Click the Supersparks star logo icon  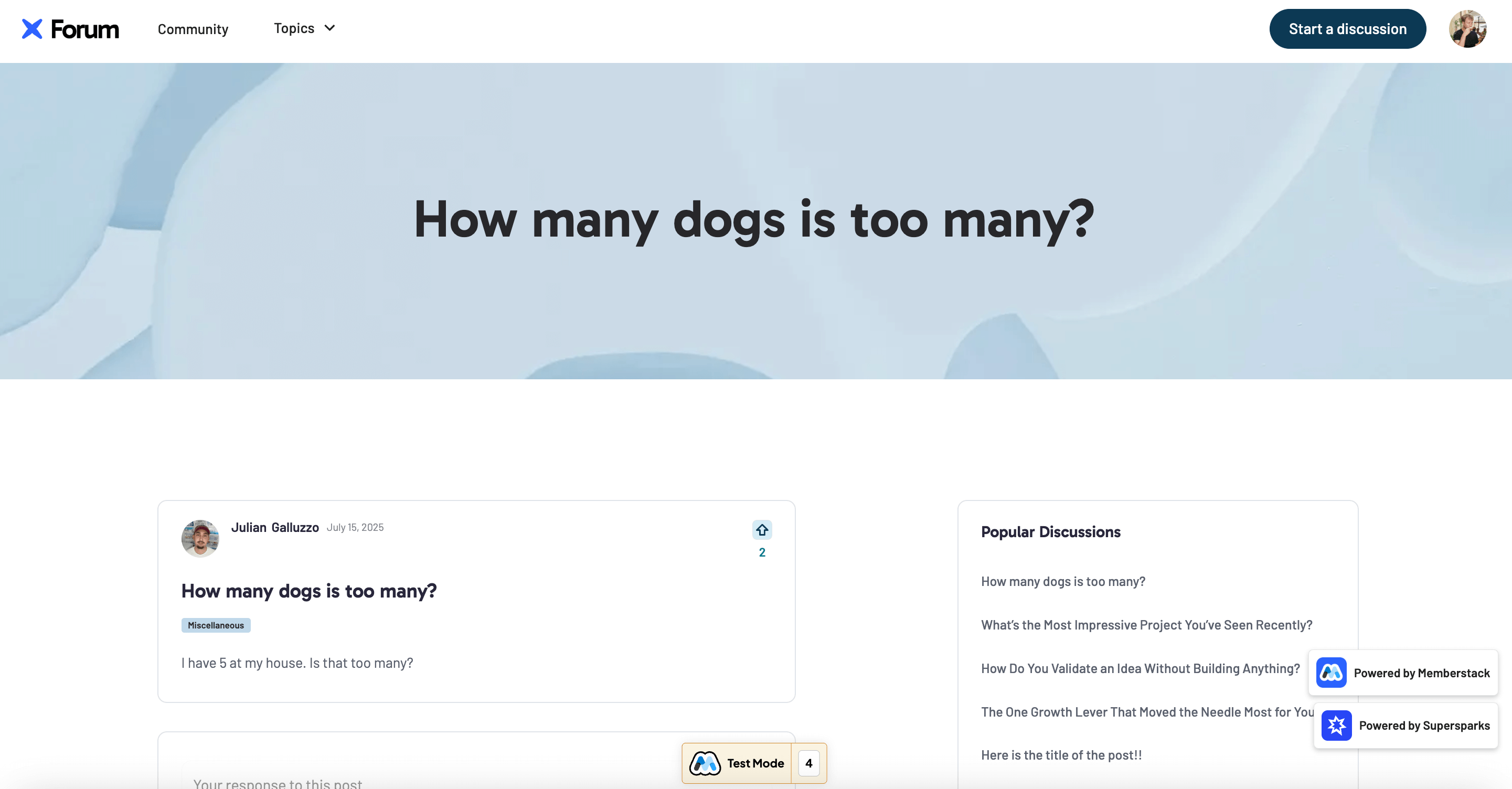pos(1336,725)
